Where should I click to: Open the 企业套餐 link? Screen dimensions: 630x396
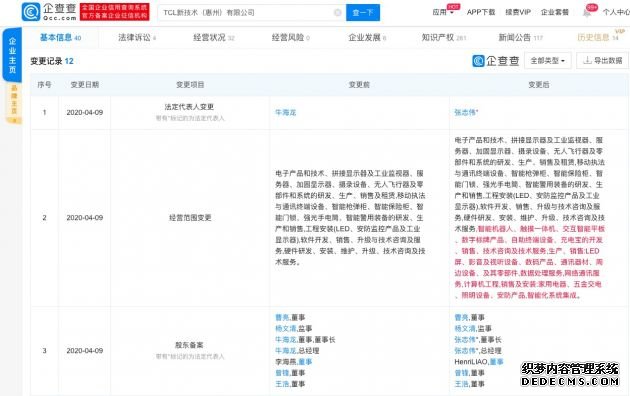click(554, 12)
